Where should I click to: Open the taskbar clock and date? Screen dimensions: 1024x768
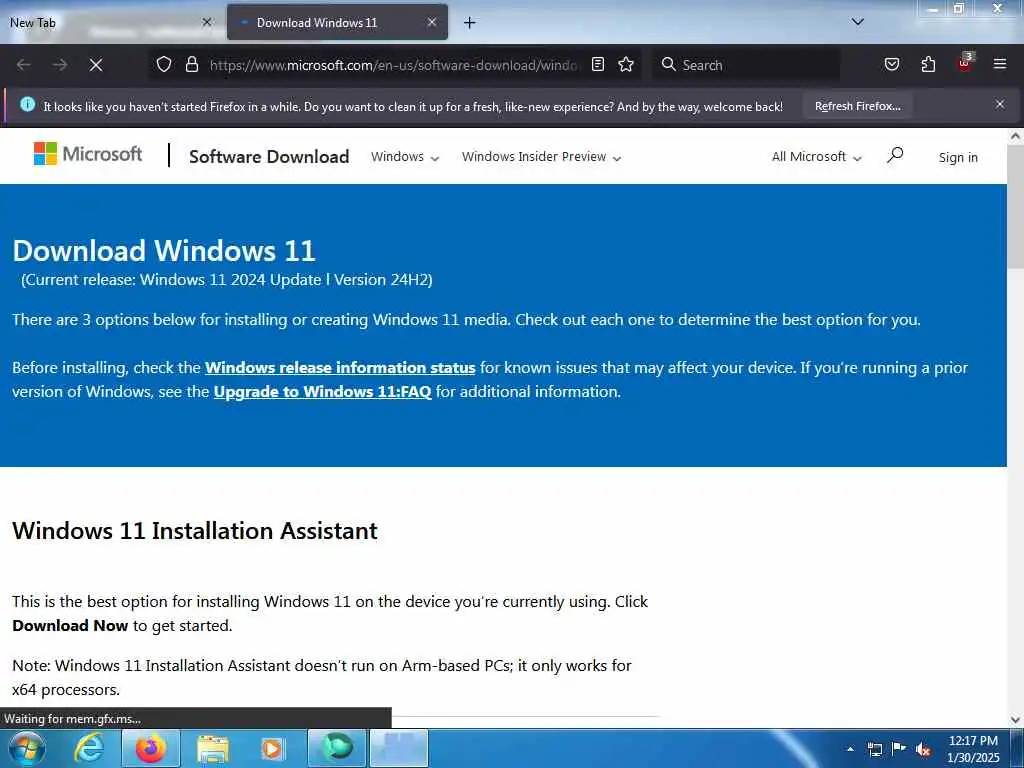pos(973,749)
